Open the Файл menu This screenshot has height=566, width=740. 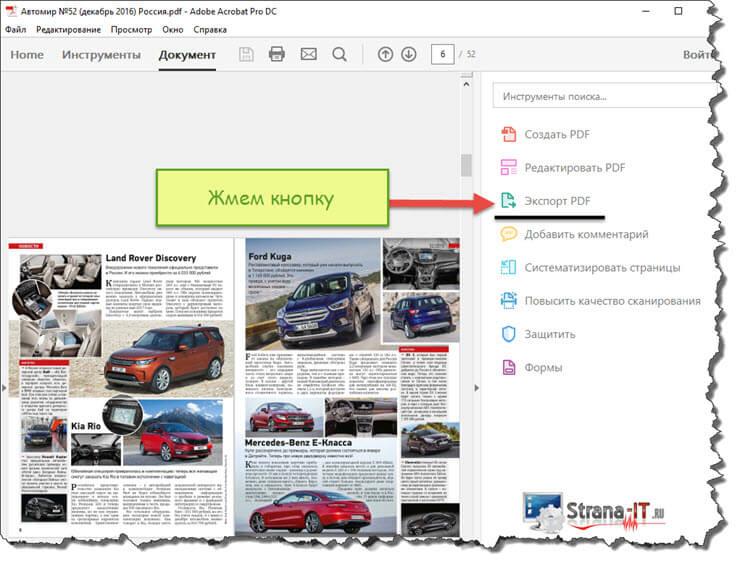(16, 29)
